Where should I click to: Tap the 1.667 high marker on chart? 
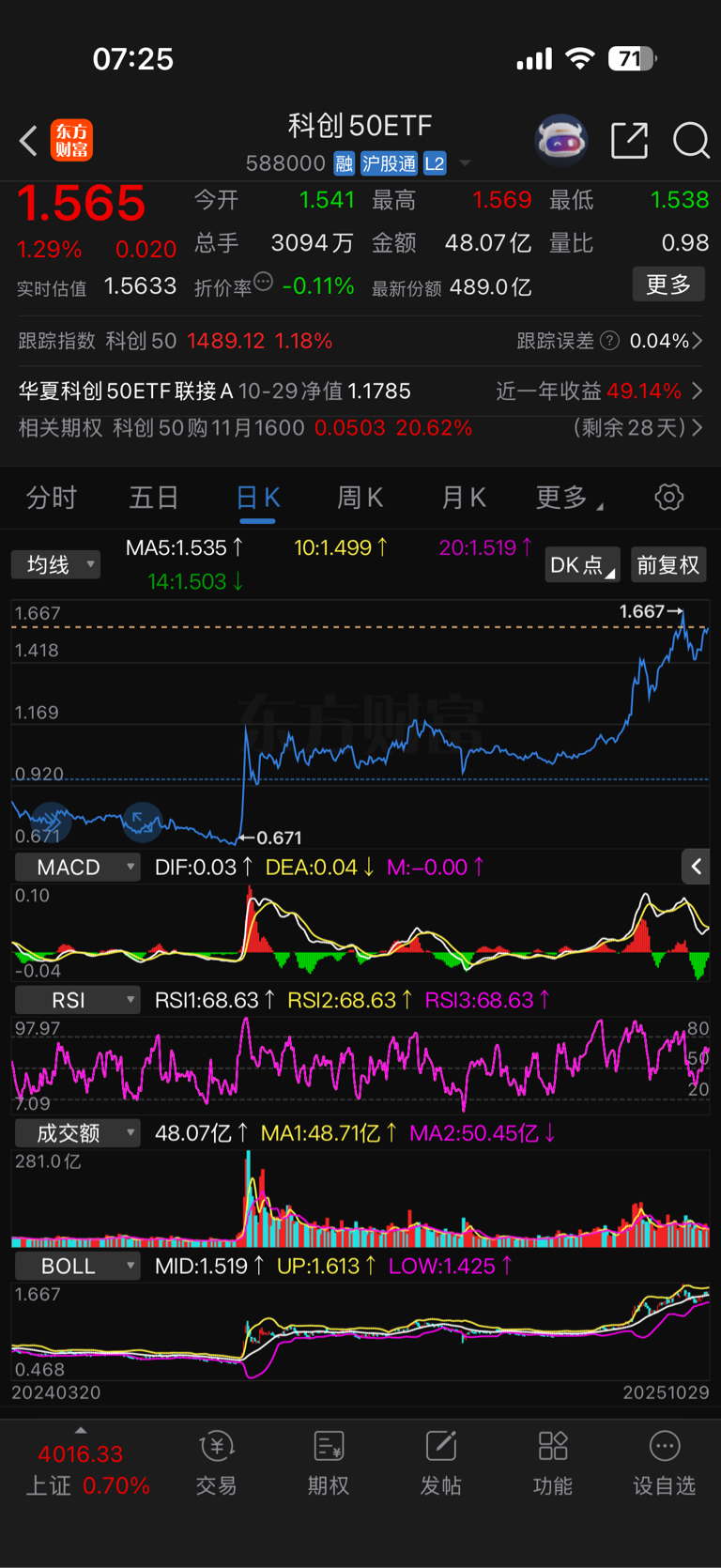pyautogui.click(x=651, y=611)
